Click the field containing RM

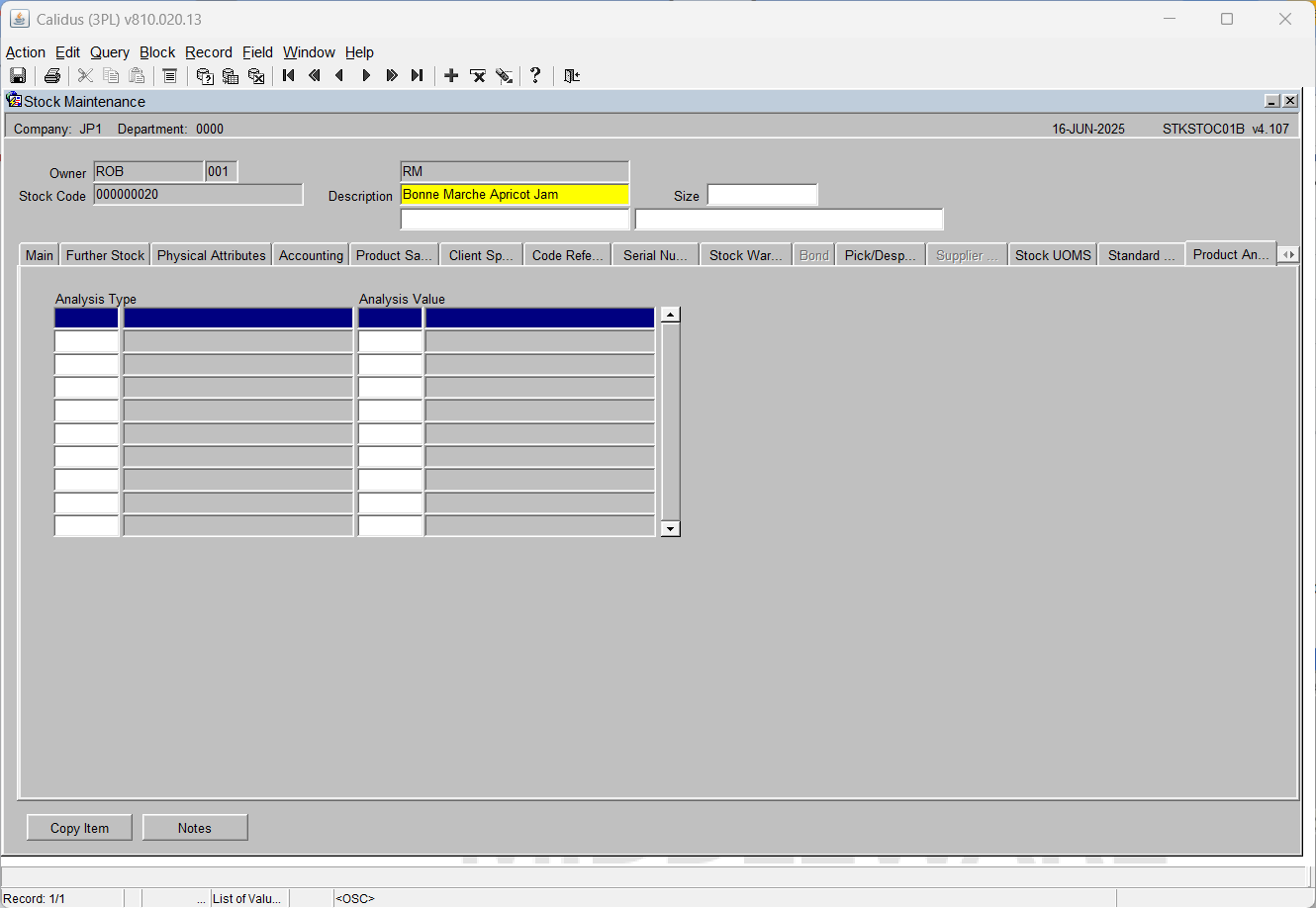tap(515, 172)
